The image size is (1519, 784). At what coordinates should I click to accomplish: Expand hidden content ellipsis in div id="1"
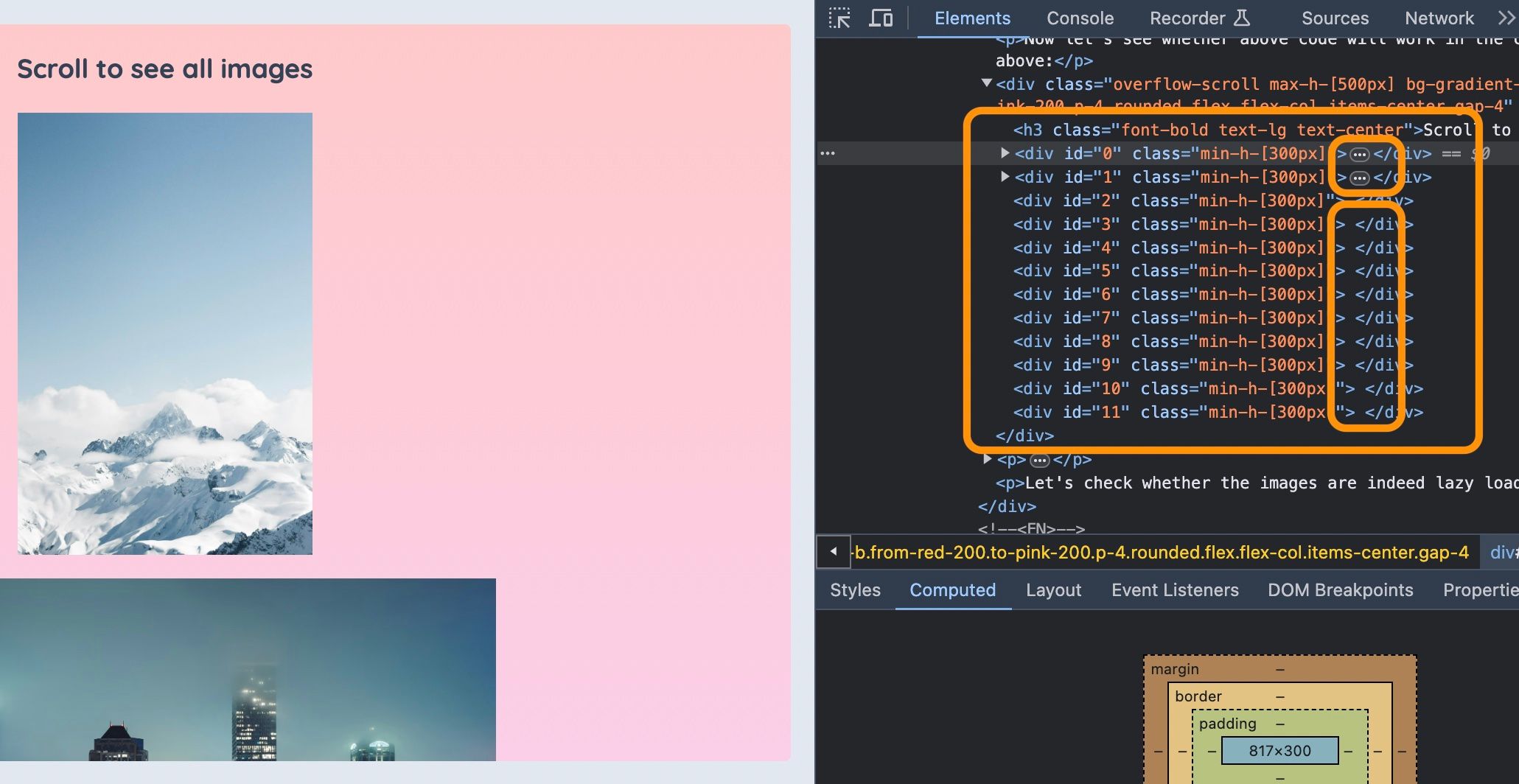tap(1358, 177)
